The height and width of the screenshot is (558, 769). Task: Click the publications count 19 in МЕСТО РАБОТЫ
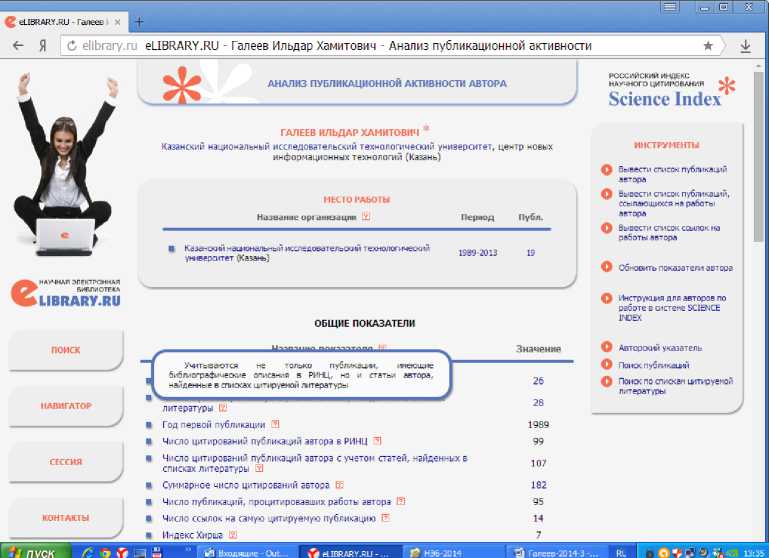[531, 253]
